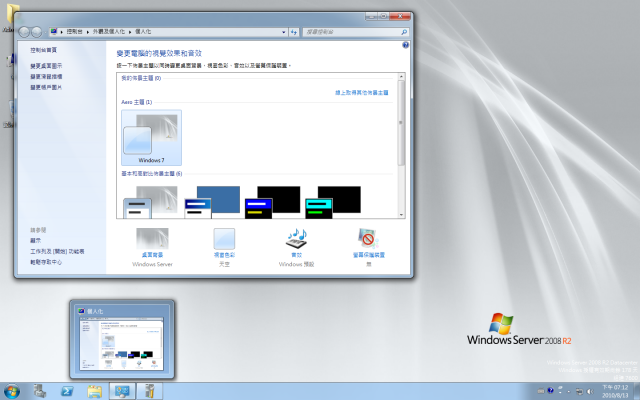Select high contrast theme with cyan-green bars

click(333, 202)
